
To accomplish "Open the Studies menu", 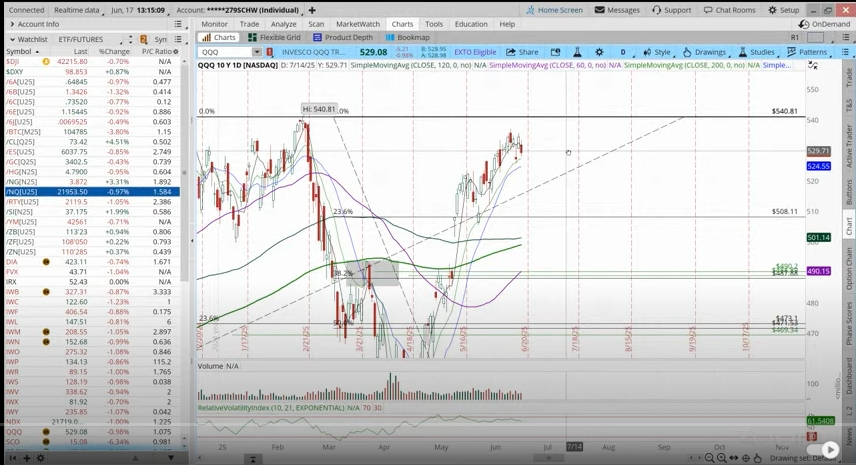I will tap(757, 52).
